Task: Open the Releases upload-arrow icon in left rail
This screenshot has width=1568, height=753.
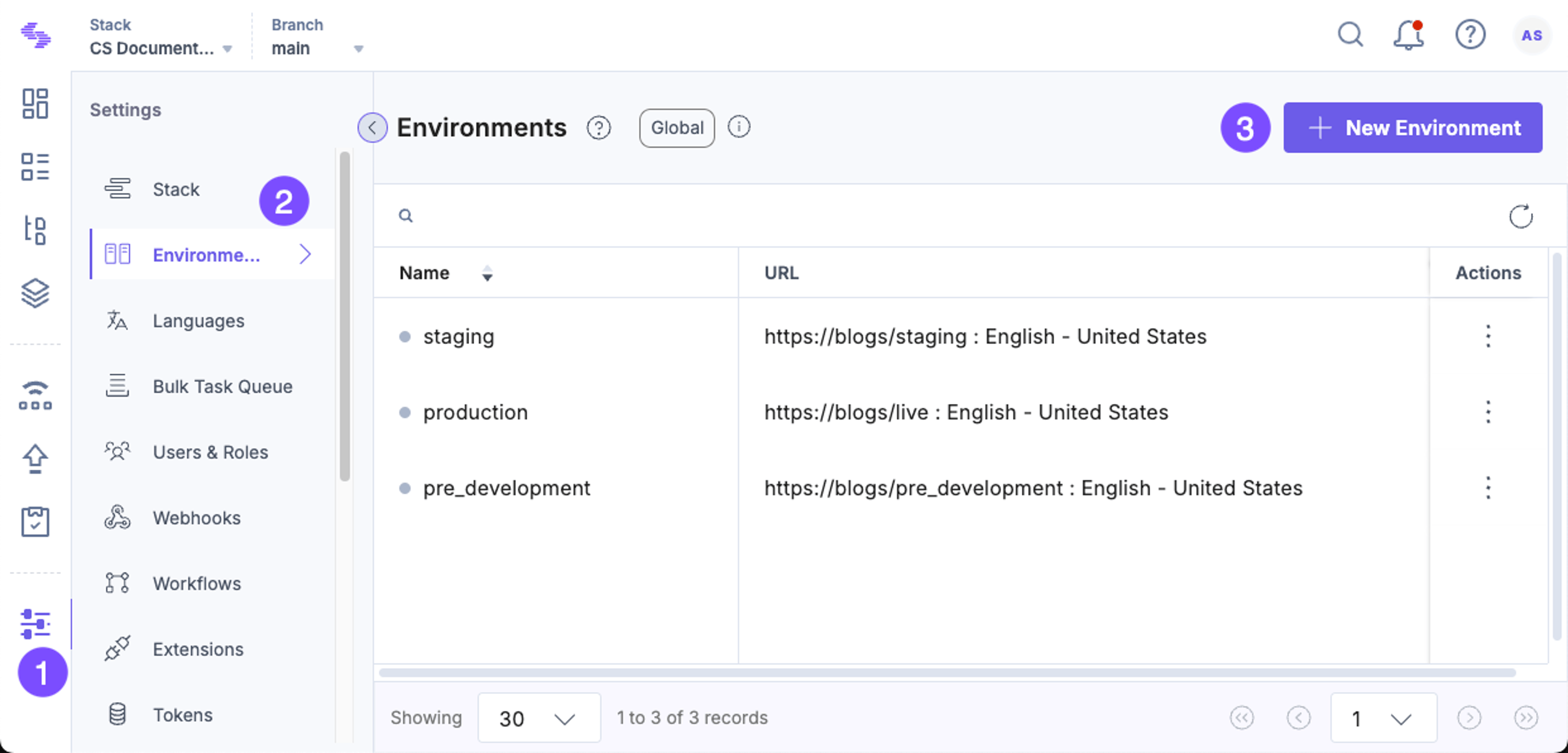Action: click(x=35, y=458)
